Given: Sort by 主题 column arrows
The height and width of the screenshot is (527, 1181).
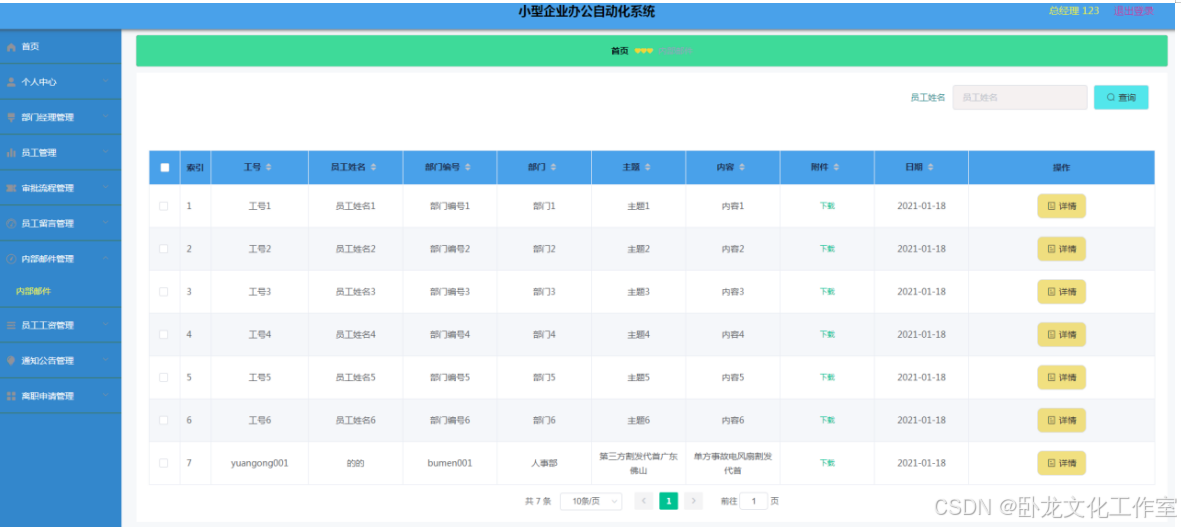Looking at the screenshot, I should pos(648,167).
